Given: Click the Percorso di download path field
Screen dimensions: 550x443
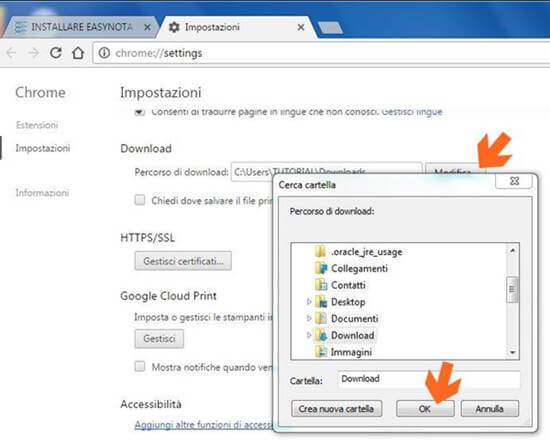Looking at the screenshot, I should click(x=326, y=172).
